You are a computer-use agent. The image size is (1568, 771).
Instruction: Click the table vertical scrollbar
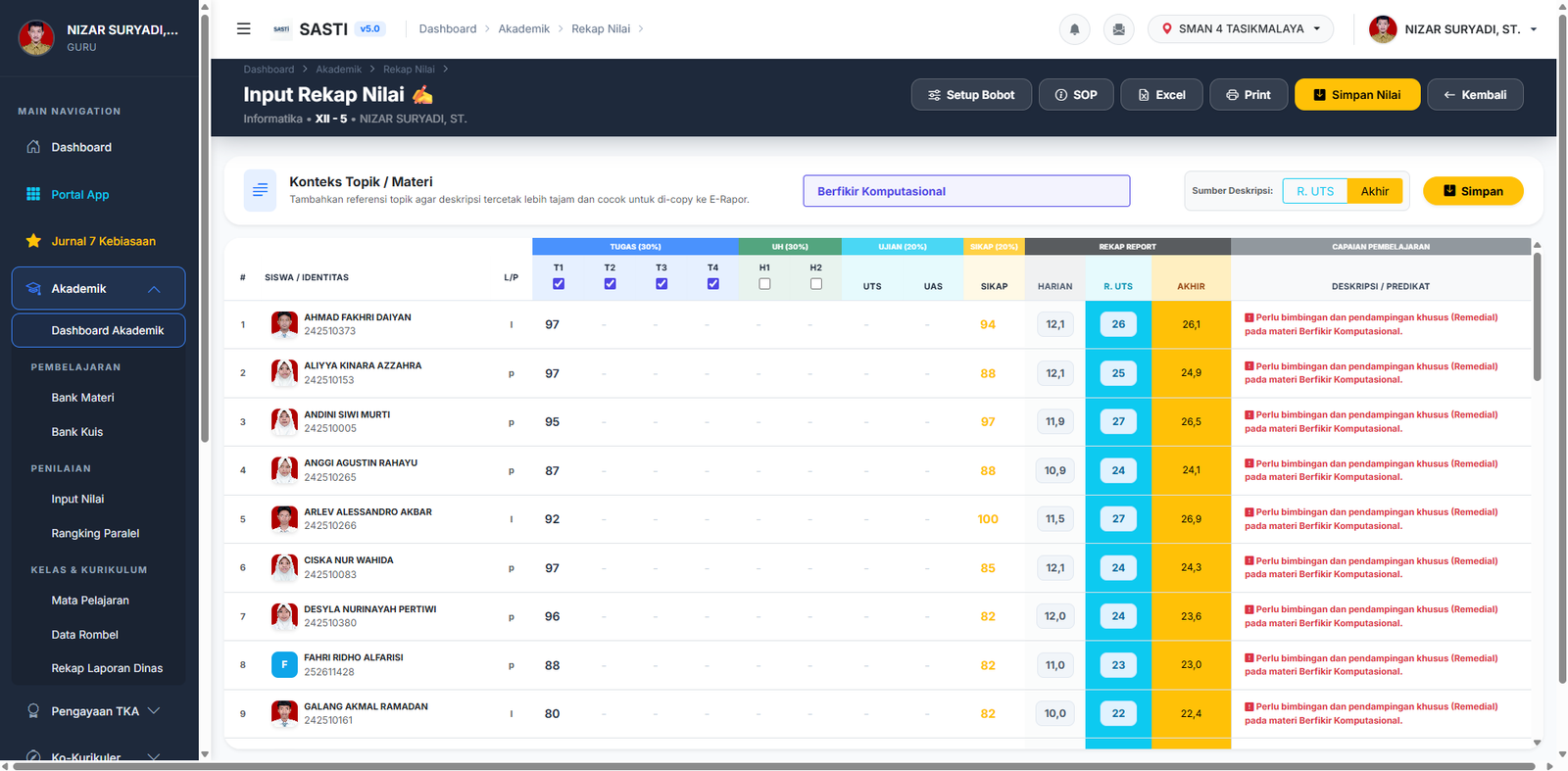tap(1537, 316)
